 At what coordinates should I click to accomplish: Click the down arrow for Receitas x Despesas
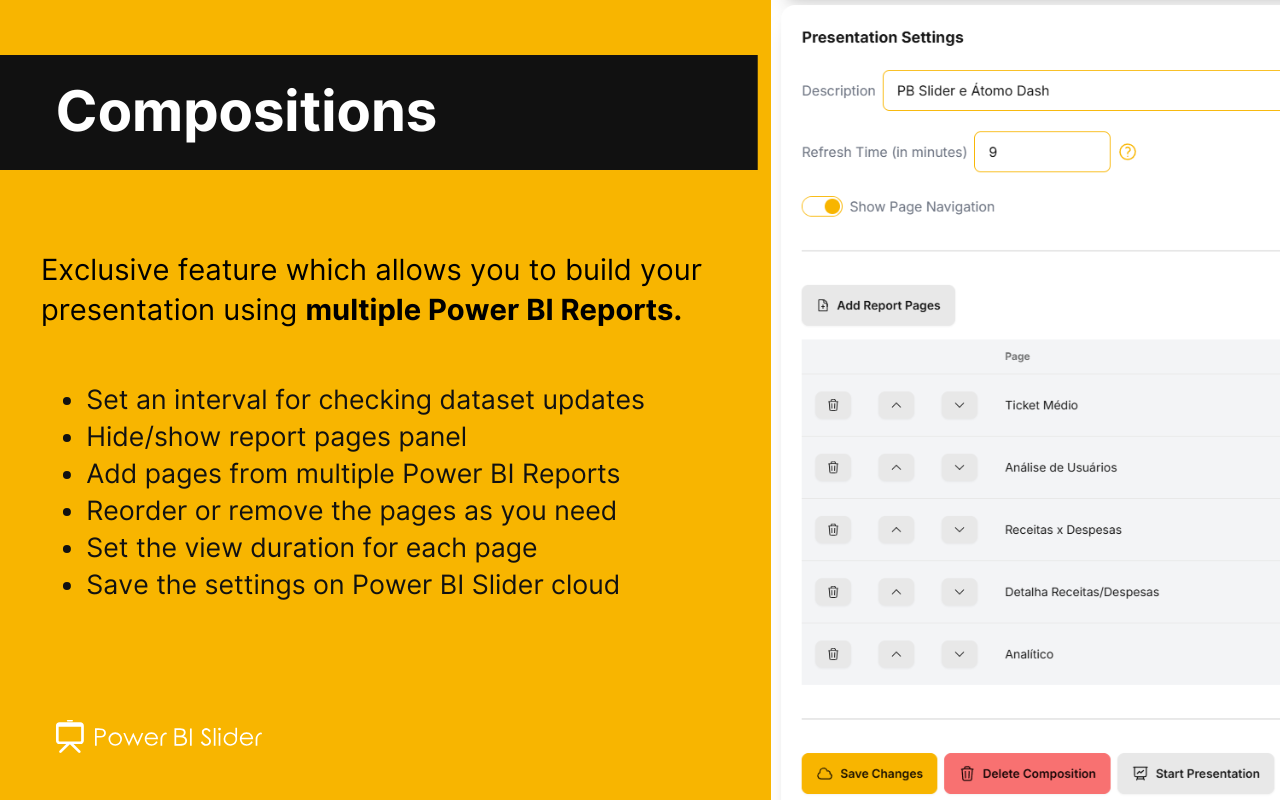959,529
